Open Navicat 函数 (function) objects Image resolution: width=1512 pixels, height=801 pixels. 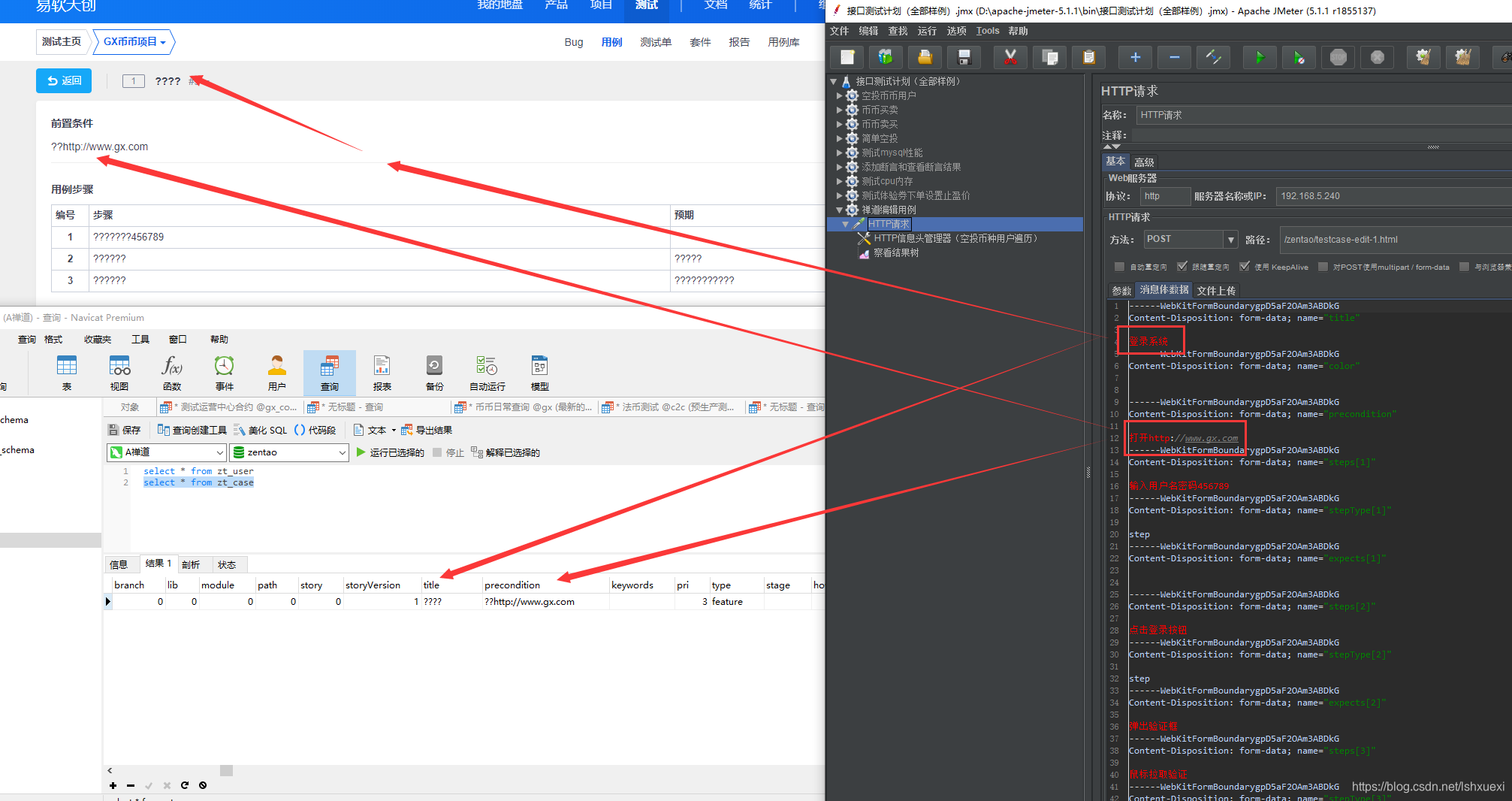tap(172, 373)
